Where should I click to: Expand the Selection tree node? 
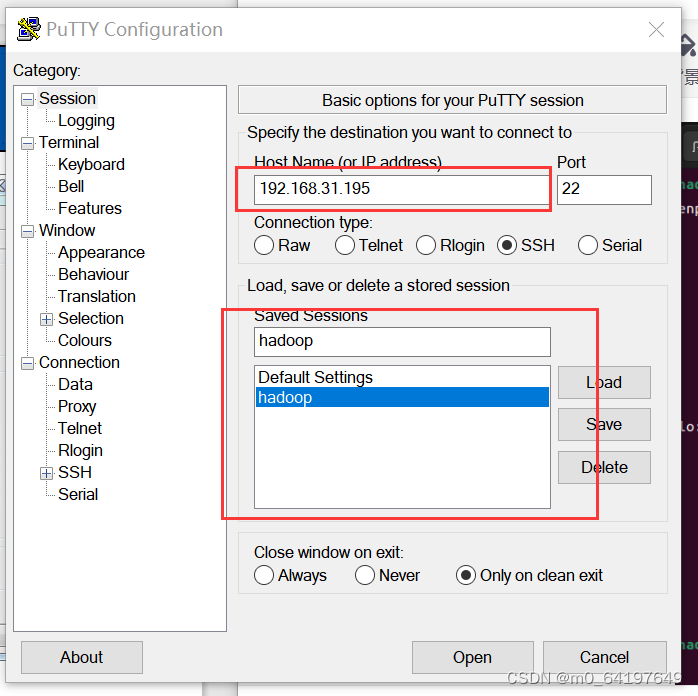coord(47,320)
